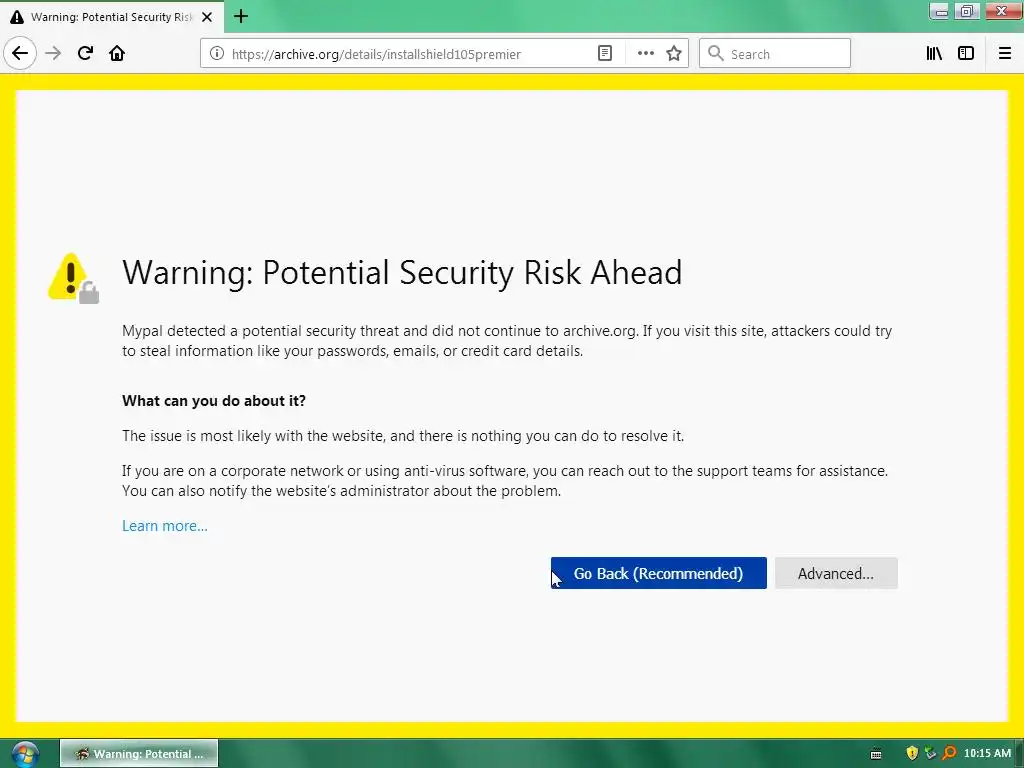Click the Forward arrow button
1024x768 pixels.
tap(53, 53)
